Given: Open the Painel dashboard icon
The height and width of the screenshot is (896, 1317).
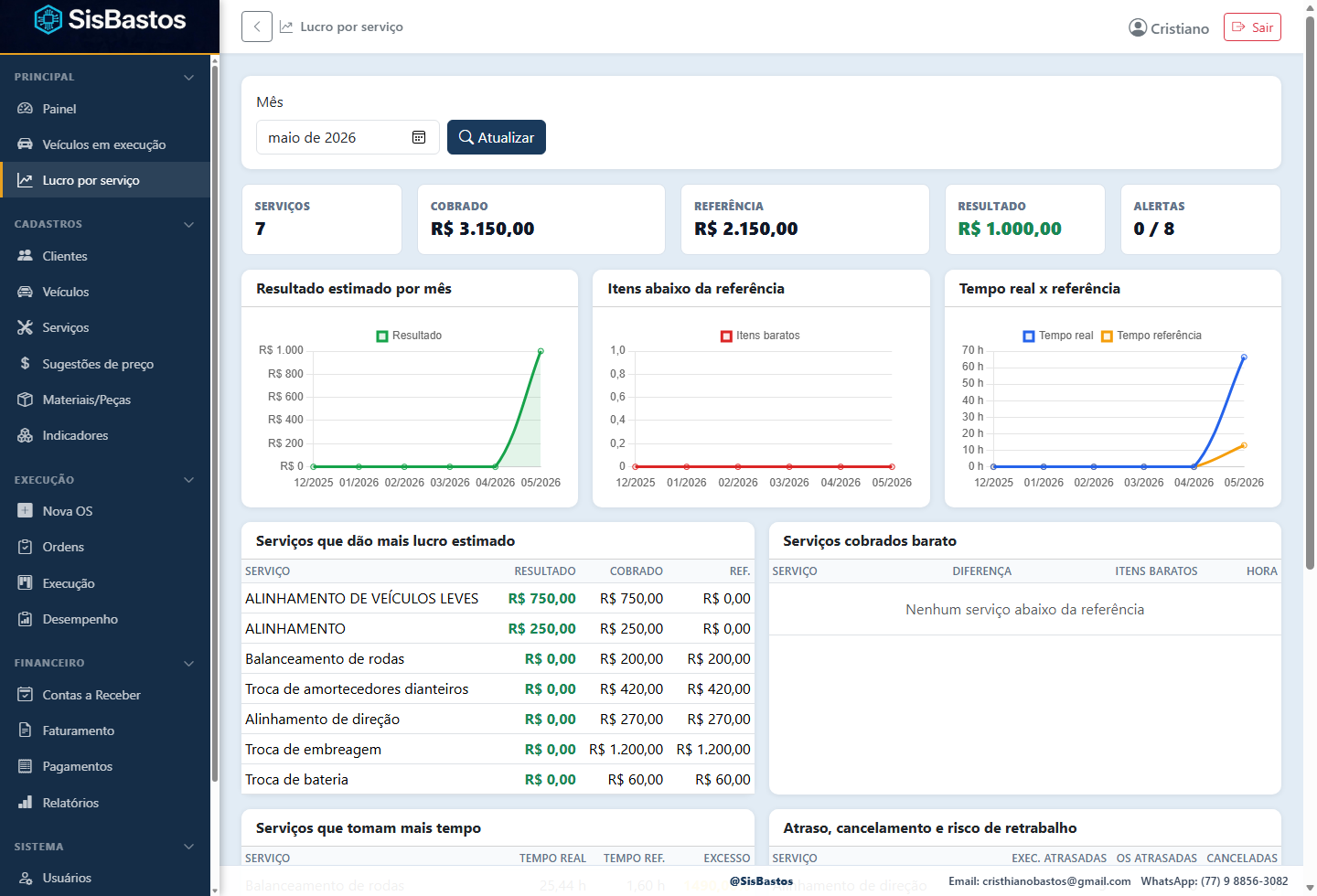Looking at the screenshot, I should [x=26, y=109].
